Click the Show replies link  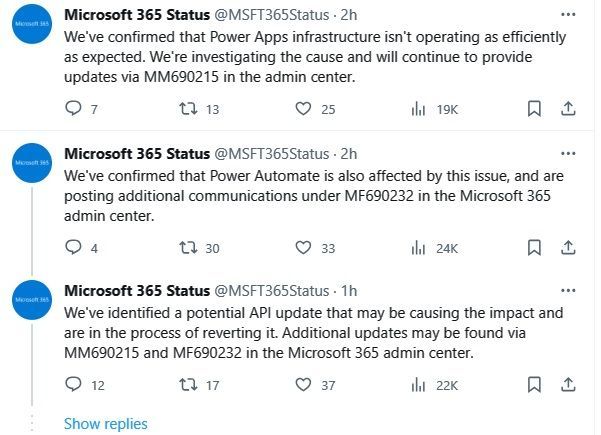pos(105,424)
